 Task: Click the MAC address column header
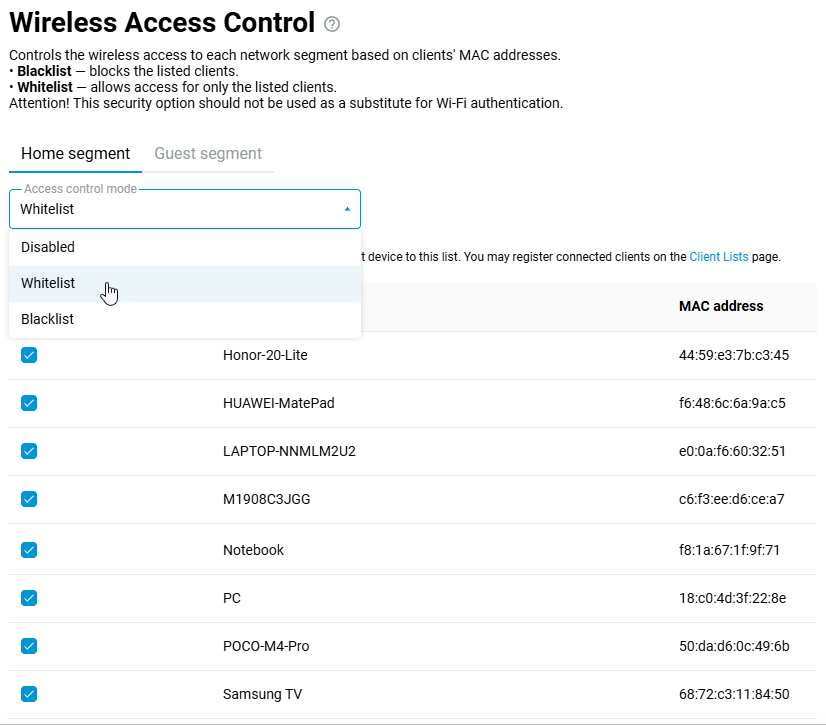tap(720, 306)
